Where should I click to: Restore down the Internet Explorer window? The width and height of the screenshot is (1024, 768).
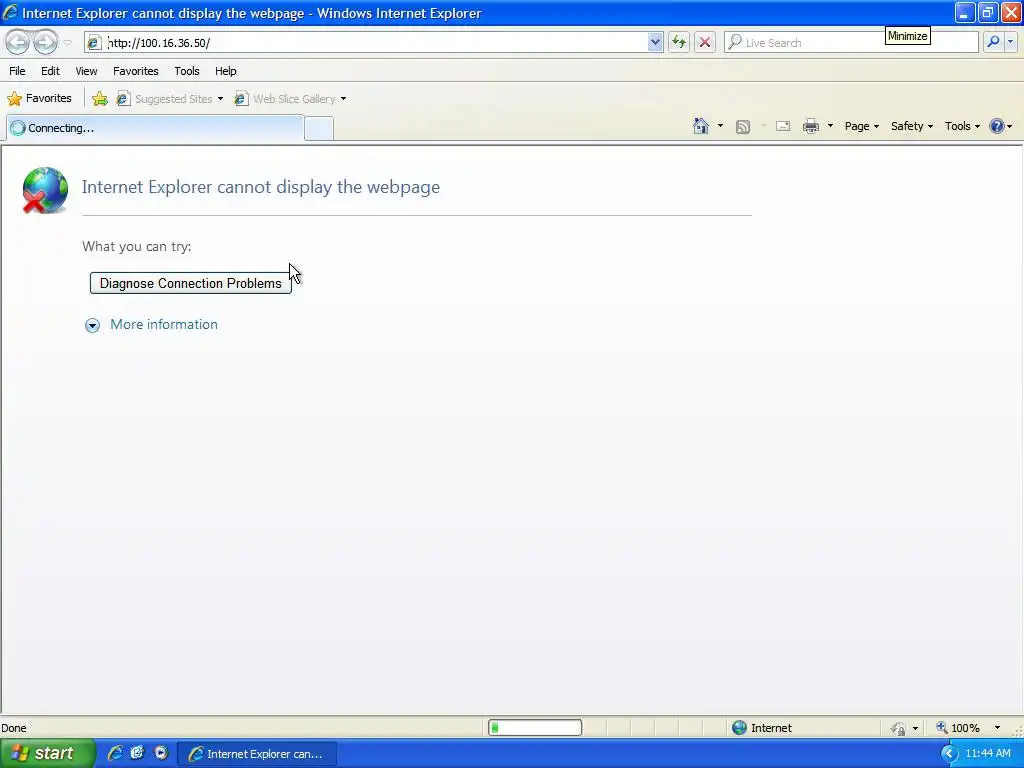tap(987, 12)
